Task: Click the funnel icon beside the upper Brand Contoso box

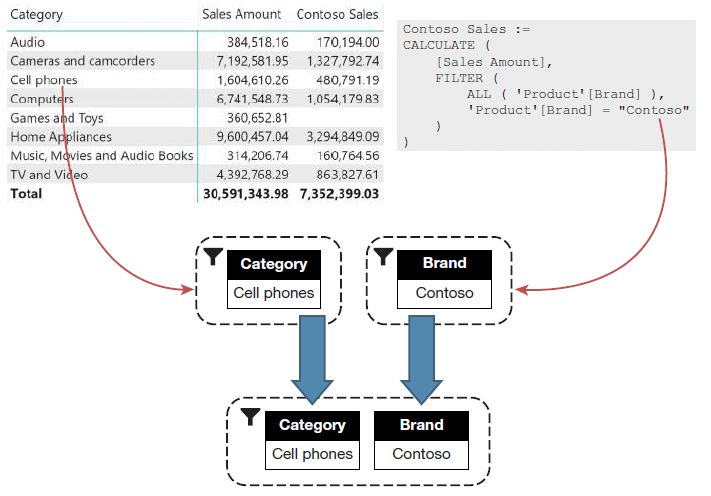Action: pyautogui.click(x=383, y=256)
